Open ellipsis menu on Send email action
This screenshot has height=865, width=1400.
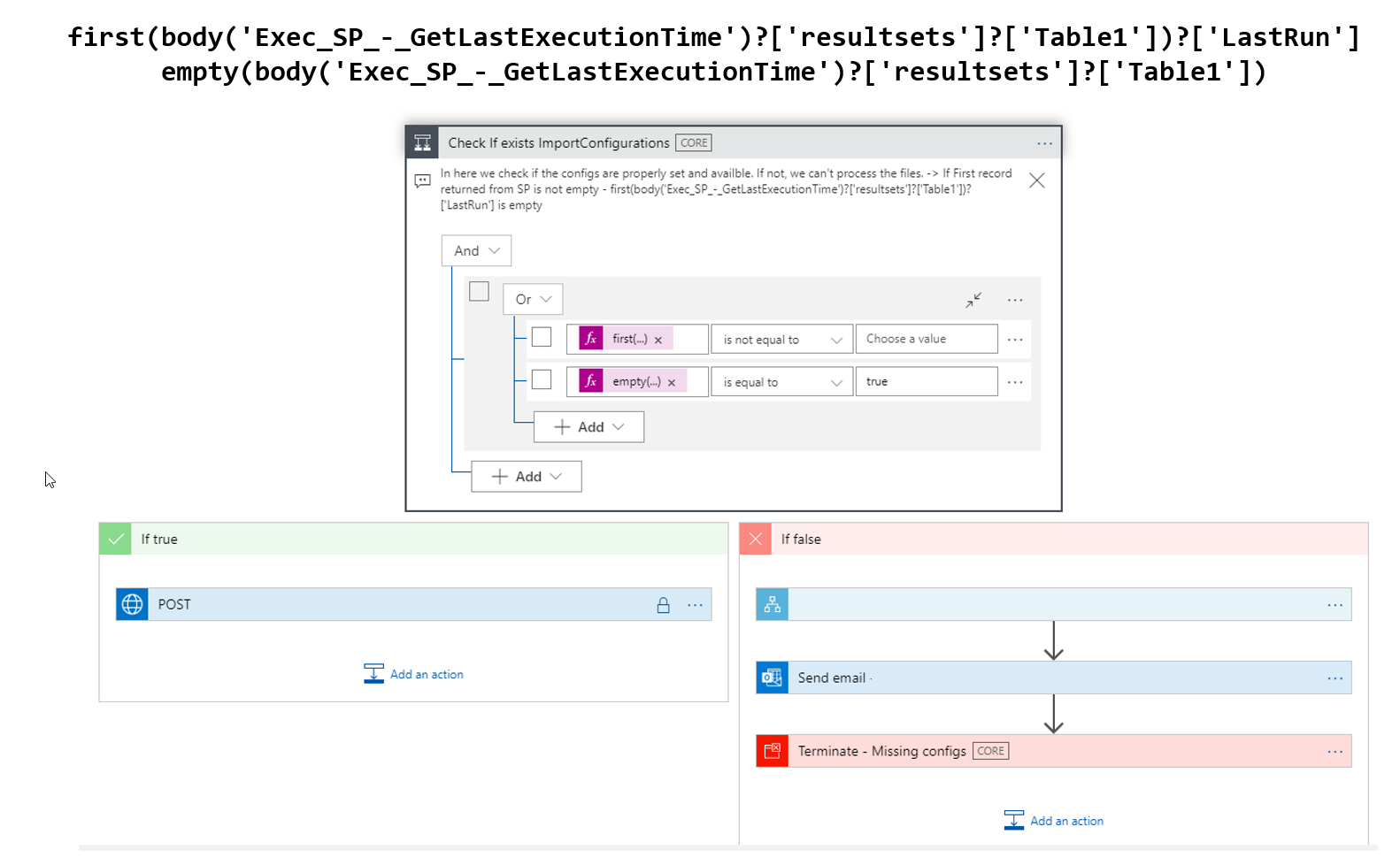click(1335, 678)
